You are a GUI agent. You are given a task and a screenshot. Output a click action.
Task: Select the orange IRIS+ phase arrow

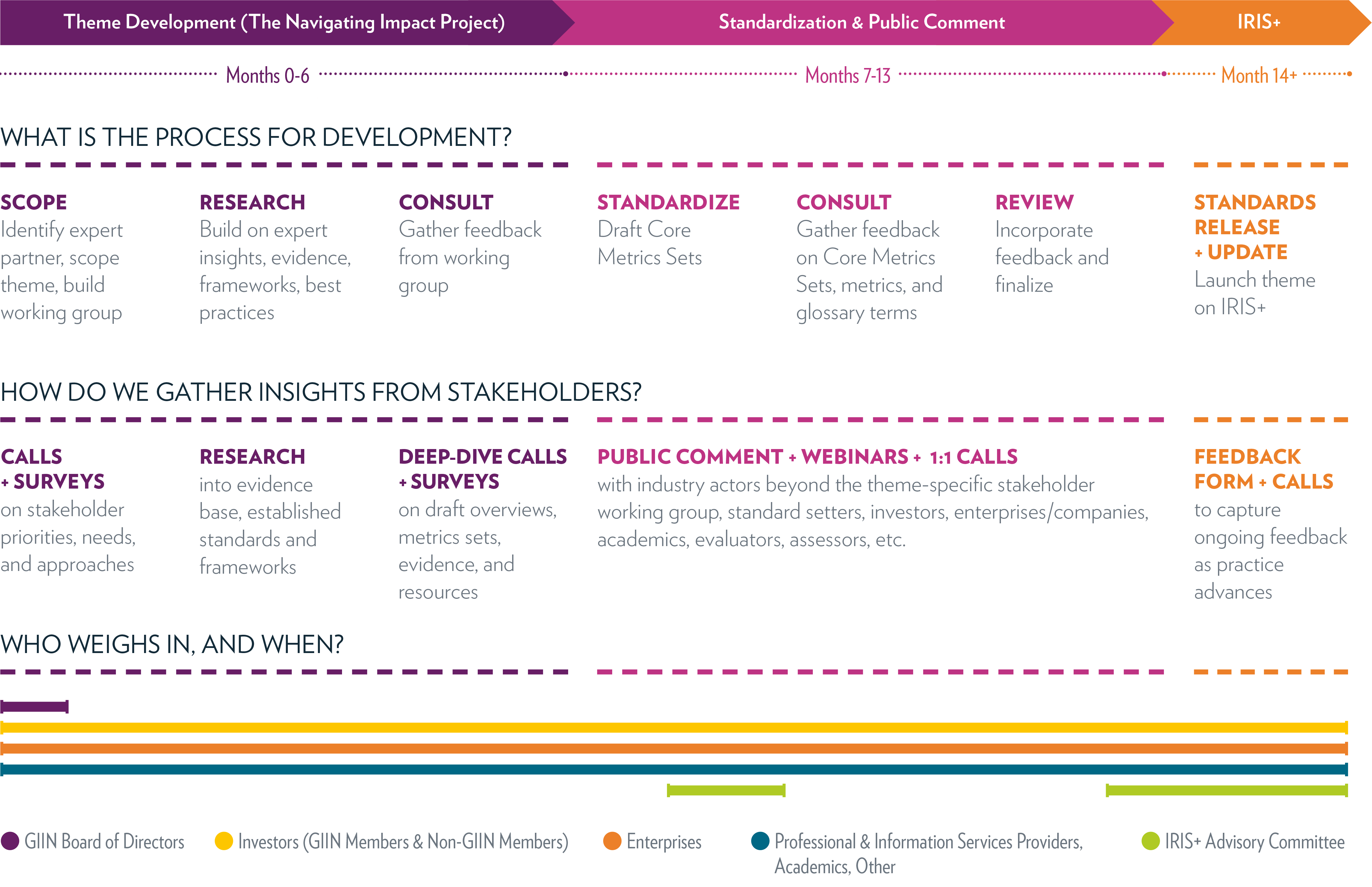pyautogui.click(x=1258, y=22)
